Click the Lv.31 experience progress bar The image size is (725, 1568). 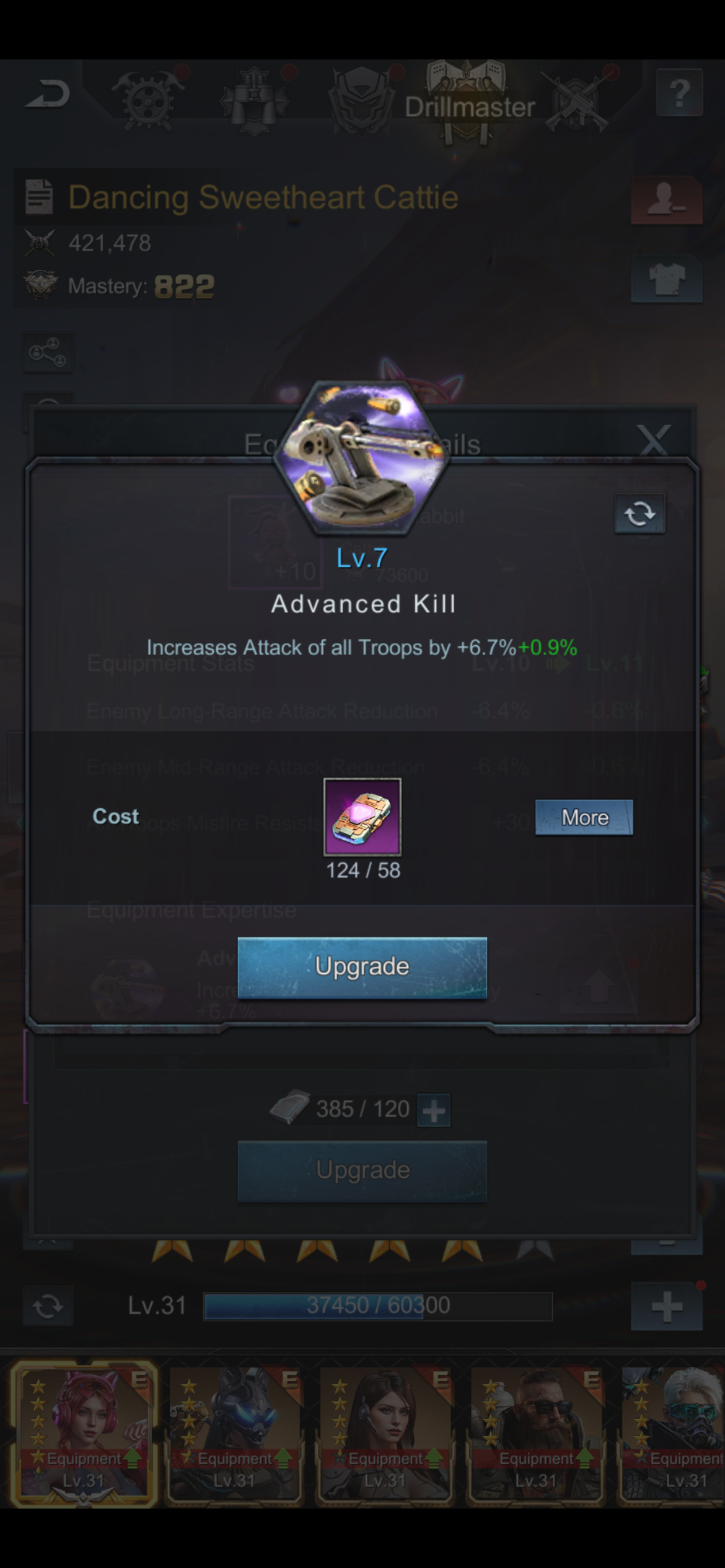378,1306
